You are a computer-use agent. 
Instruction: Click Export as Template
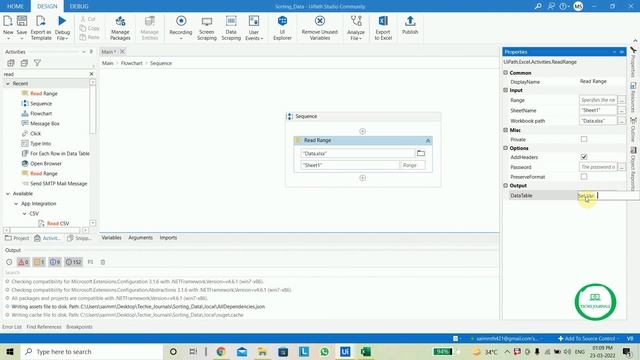pos(41,27)
